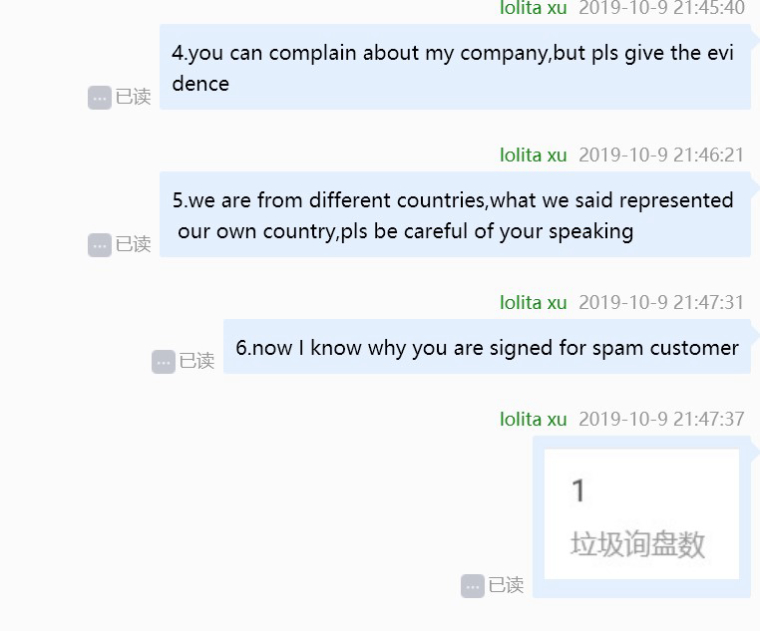Screen dimensions: 760x631
Task: Click sender name lolita xu at 21:47:31
Action: (x=533, y=302)
